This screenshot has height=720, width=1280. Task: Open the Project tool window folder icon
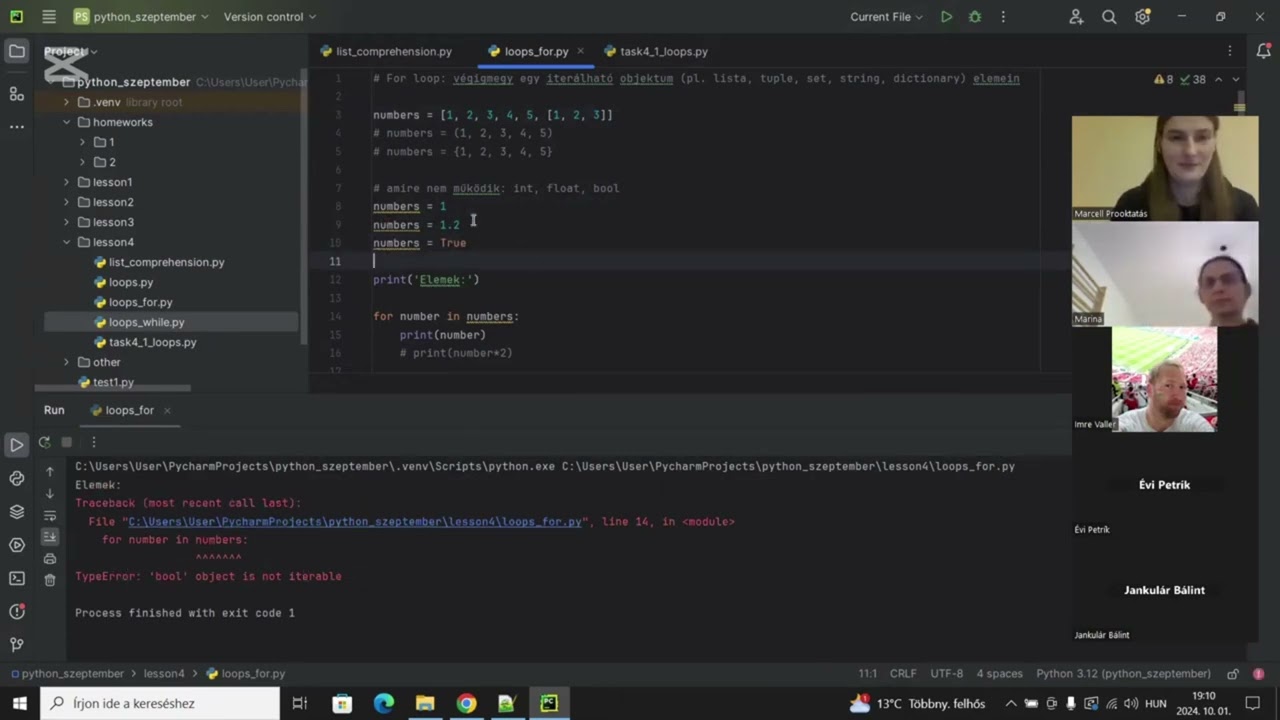pos(16,51)
